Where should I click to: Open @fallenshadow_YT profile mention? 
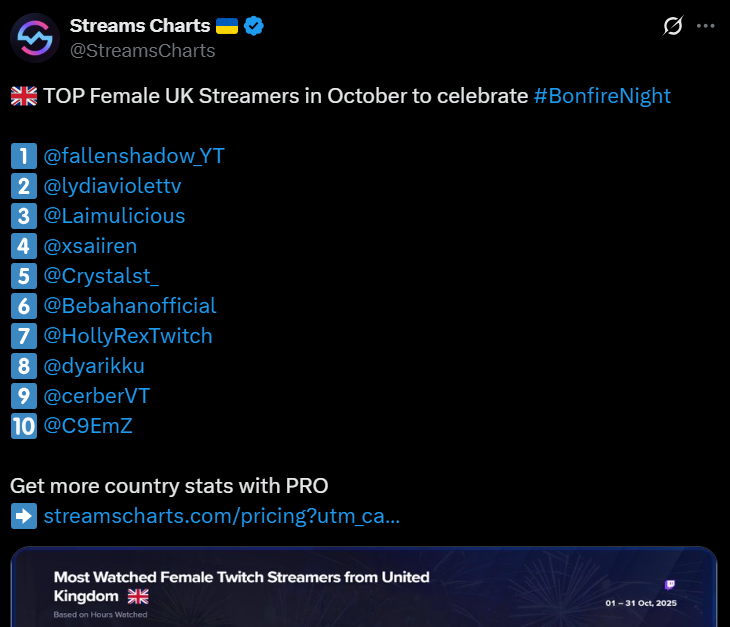[x=134, y=156]
